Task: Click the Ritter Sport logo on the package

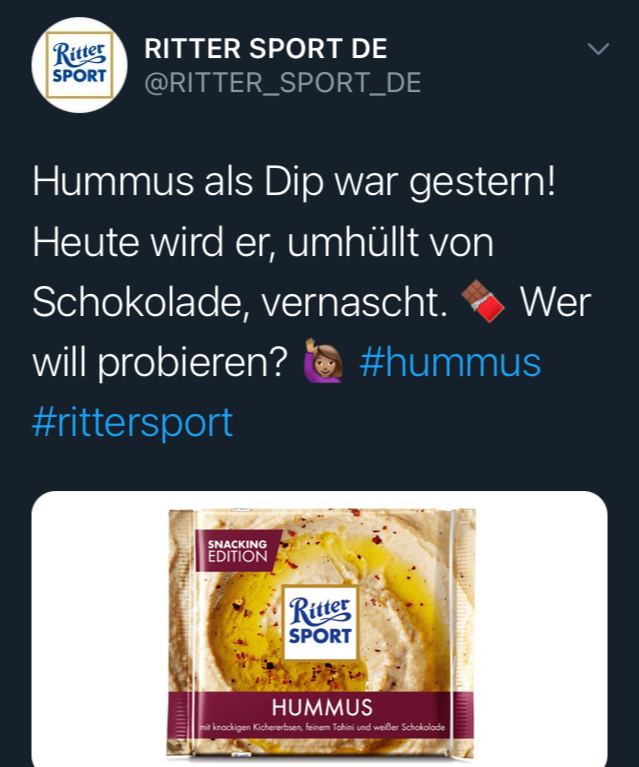Action: [320, 621]
